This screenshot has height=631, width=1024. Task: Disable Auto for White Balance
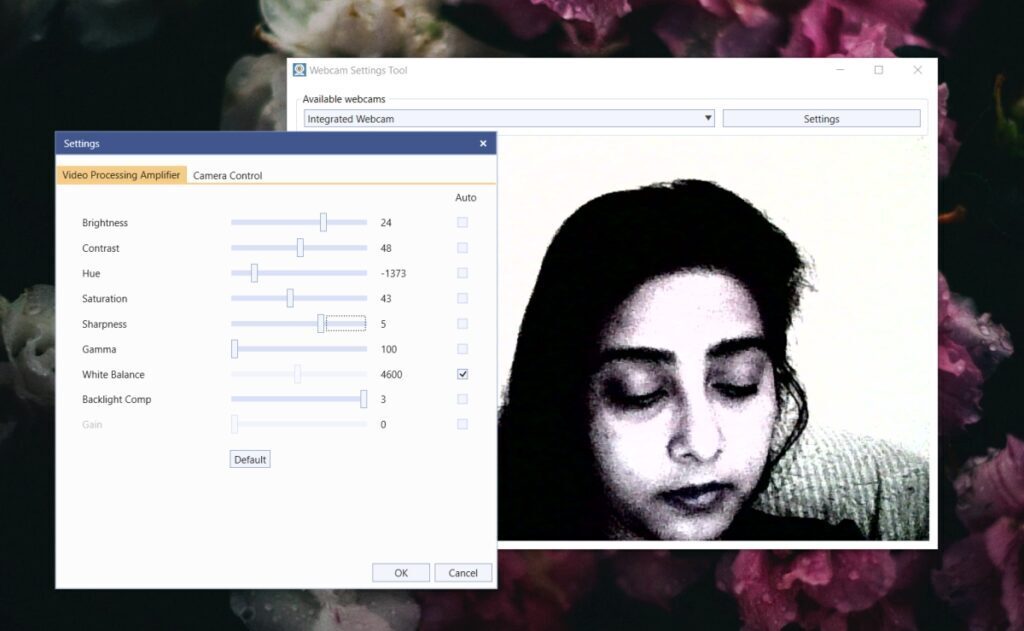[462, 374]
